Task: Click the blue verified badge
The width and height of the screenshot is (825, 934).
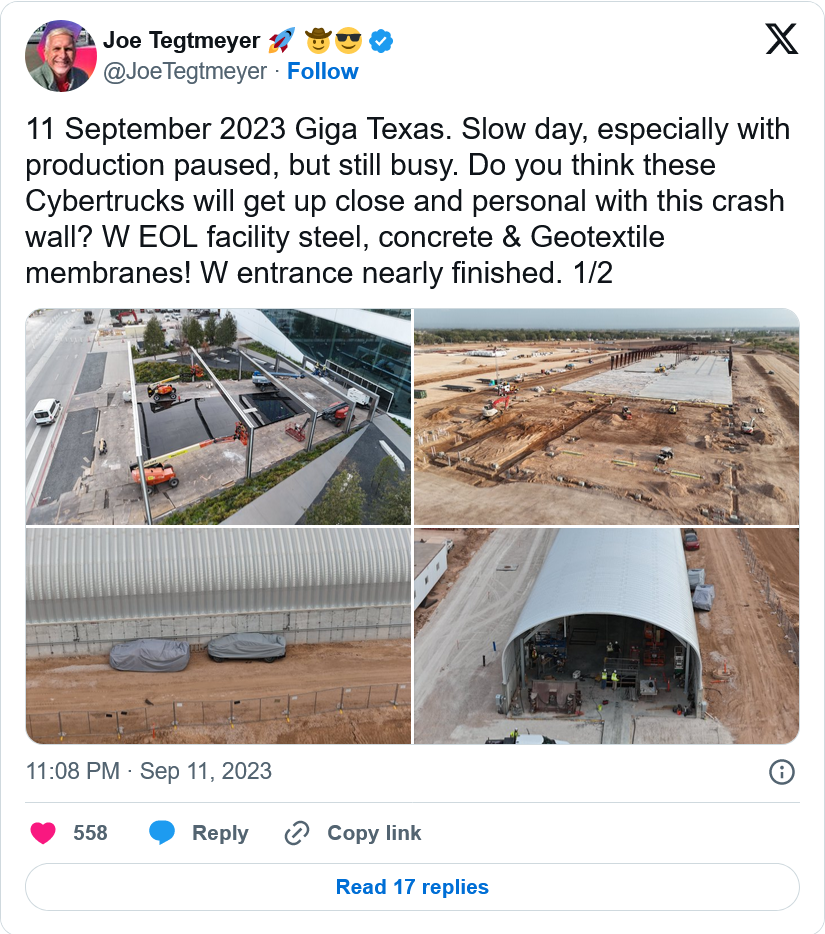Action: tap(381, 41)
